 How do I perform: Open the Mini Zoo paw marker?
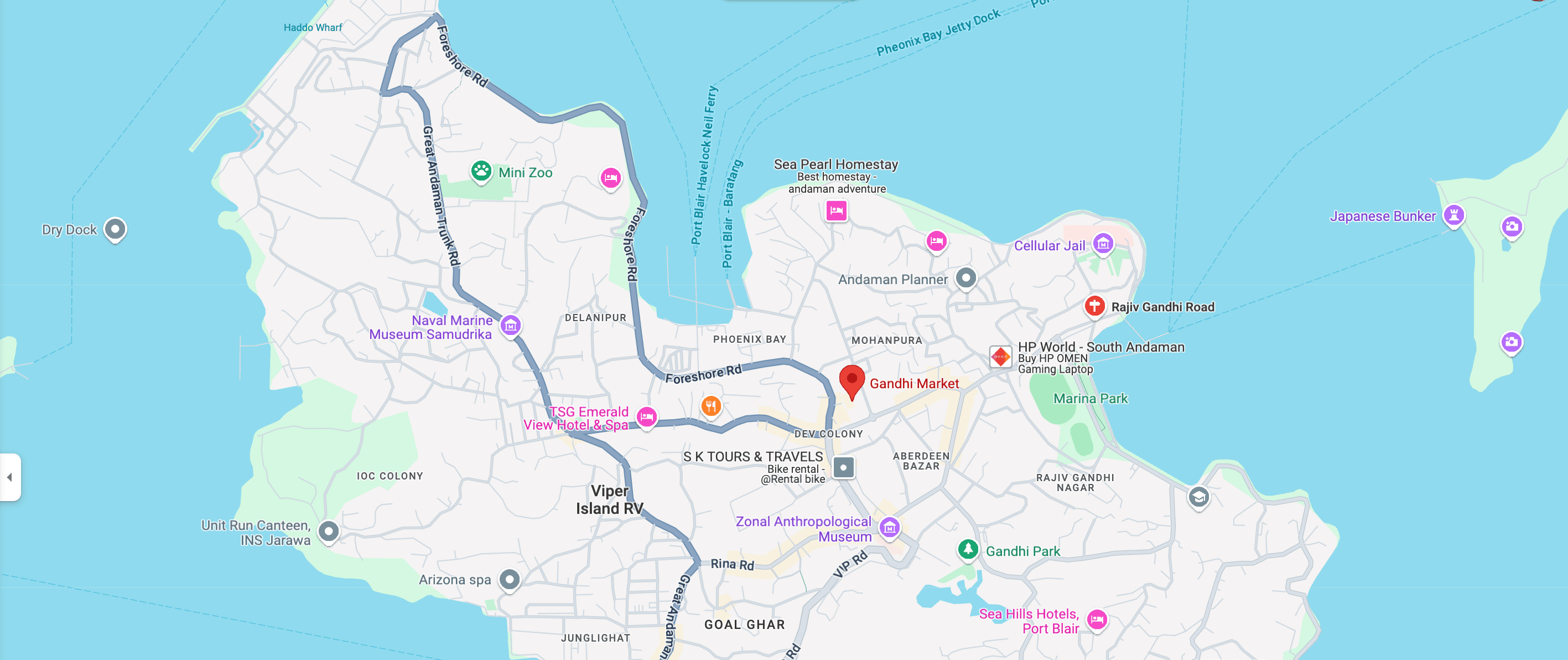pos(481,172)
